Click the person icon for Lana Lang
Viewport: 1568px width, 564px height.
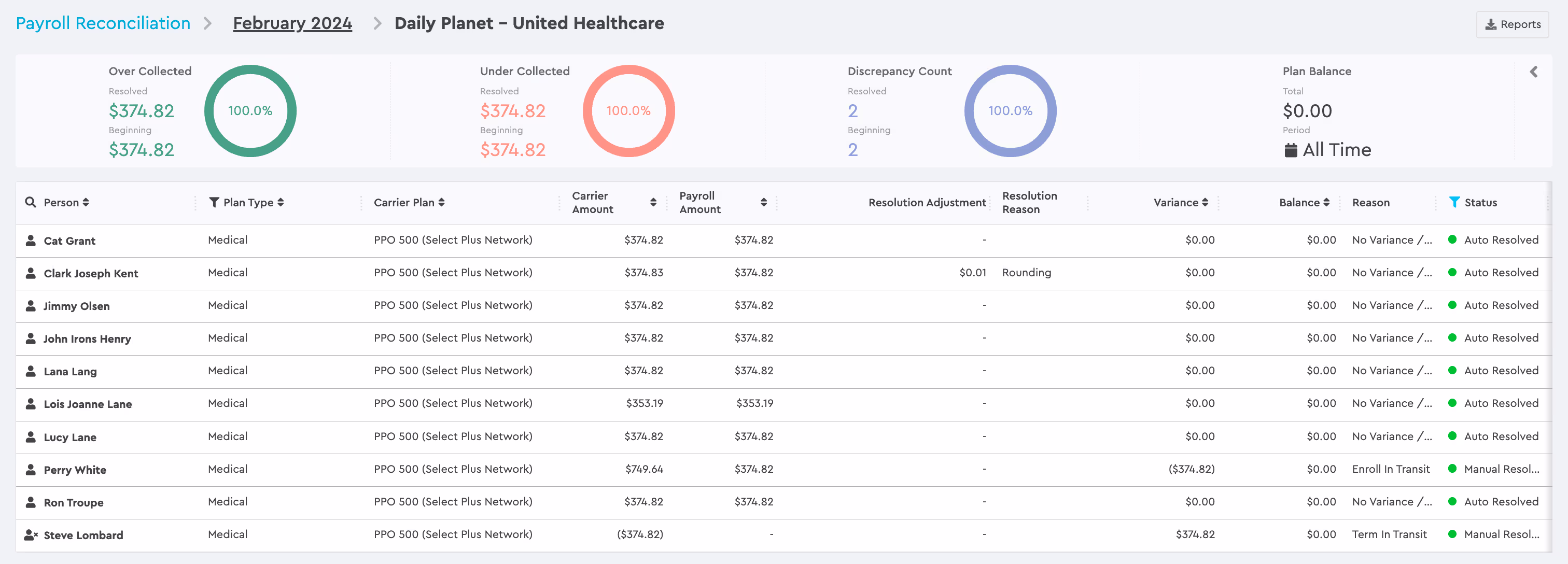31,371
